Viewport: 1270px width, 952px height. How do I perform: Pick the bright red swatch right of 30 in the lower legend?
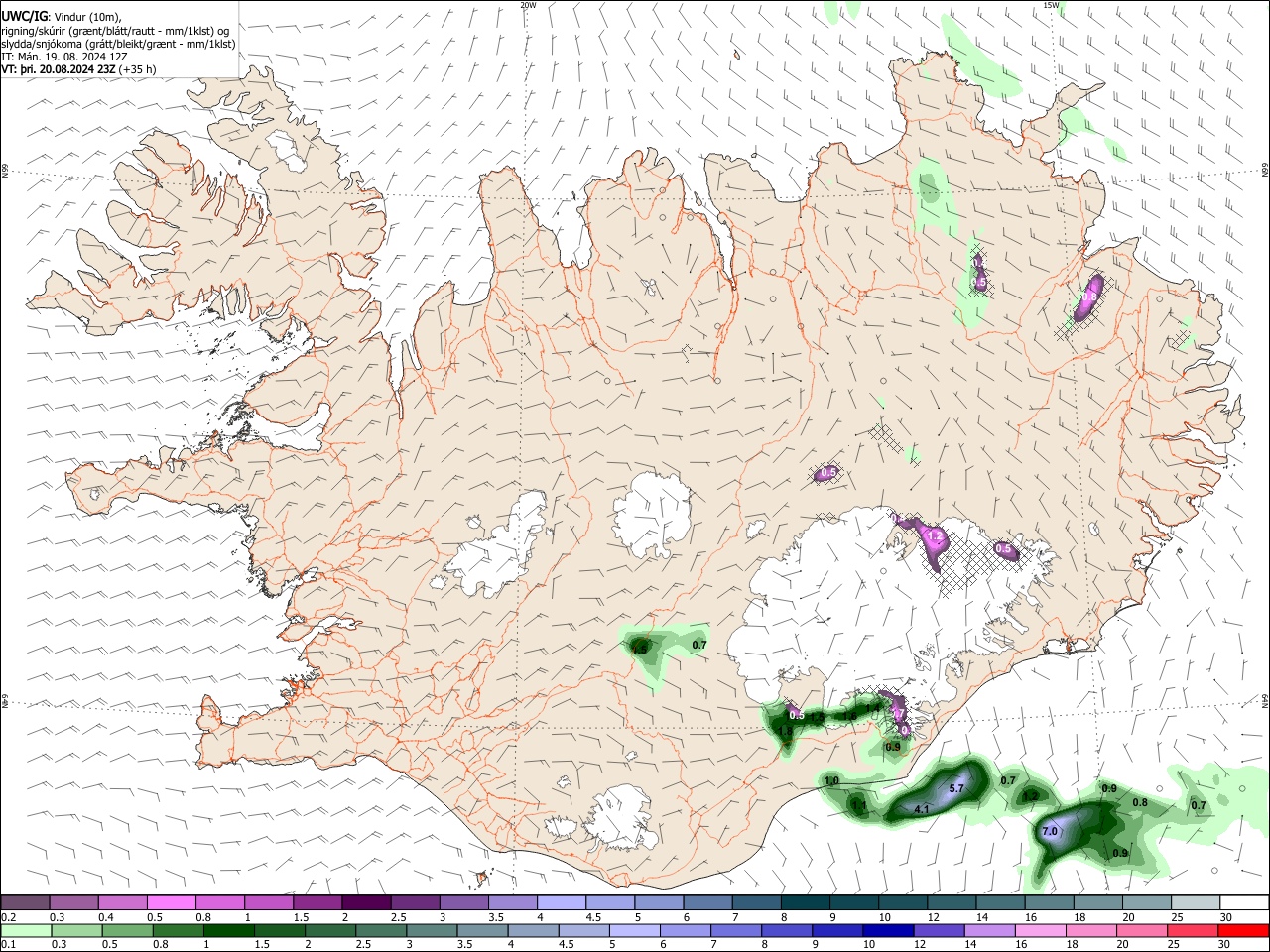click(x=1243, y=930)
